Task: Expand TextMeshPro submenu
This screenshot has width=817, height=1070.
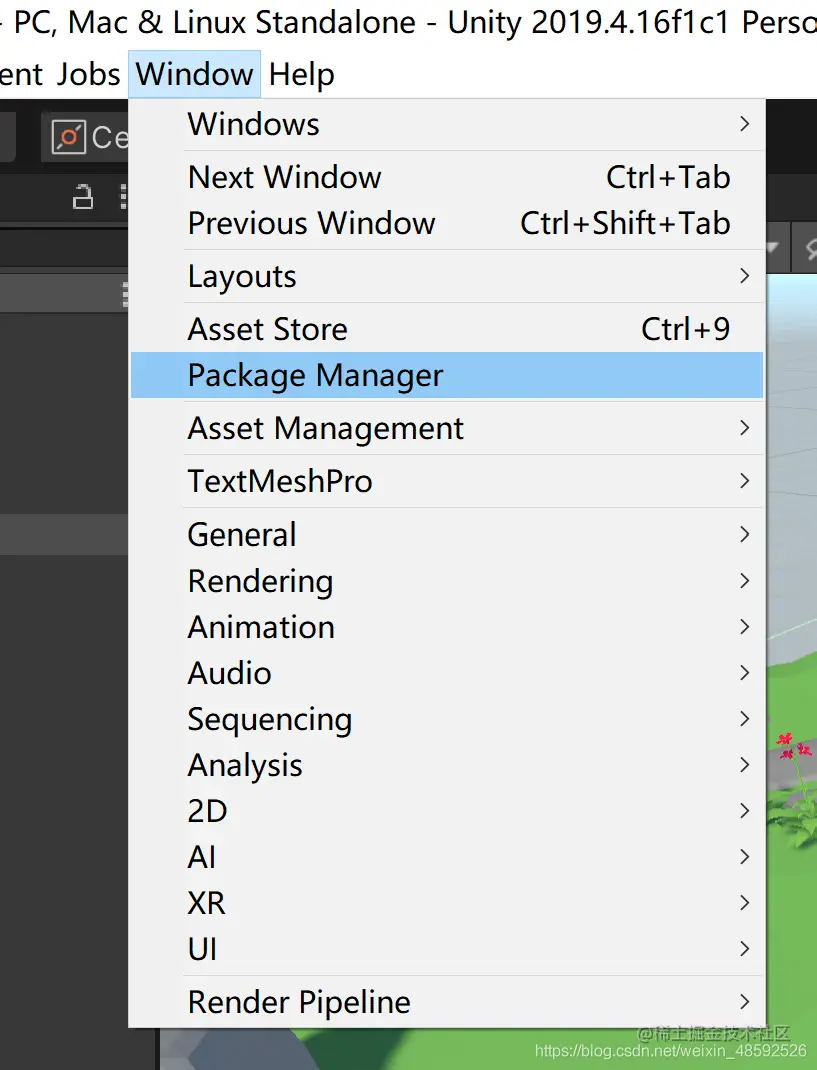Action: 447,481
